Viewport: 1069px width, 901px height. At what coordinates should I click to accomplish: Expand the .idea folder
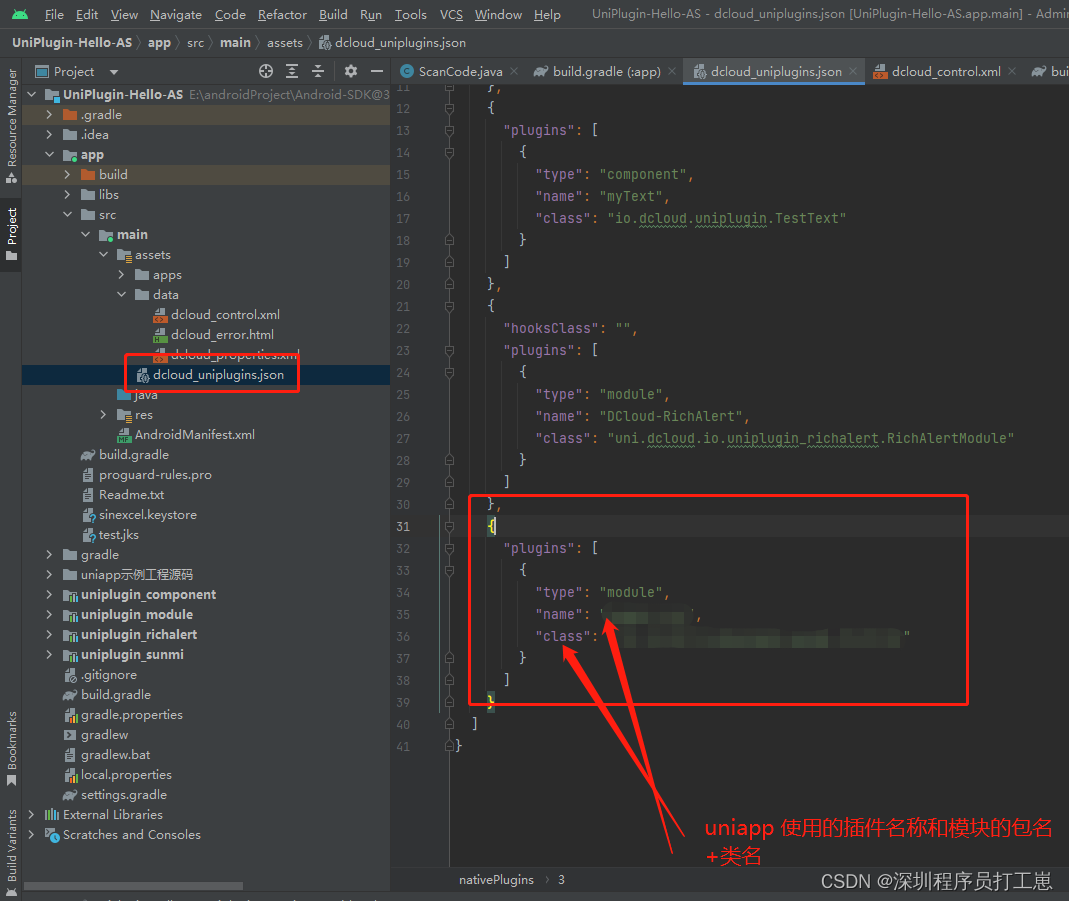pyautogui.click(x=49, y=134)
